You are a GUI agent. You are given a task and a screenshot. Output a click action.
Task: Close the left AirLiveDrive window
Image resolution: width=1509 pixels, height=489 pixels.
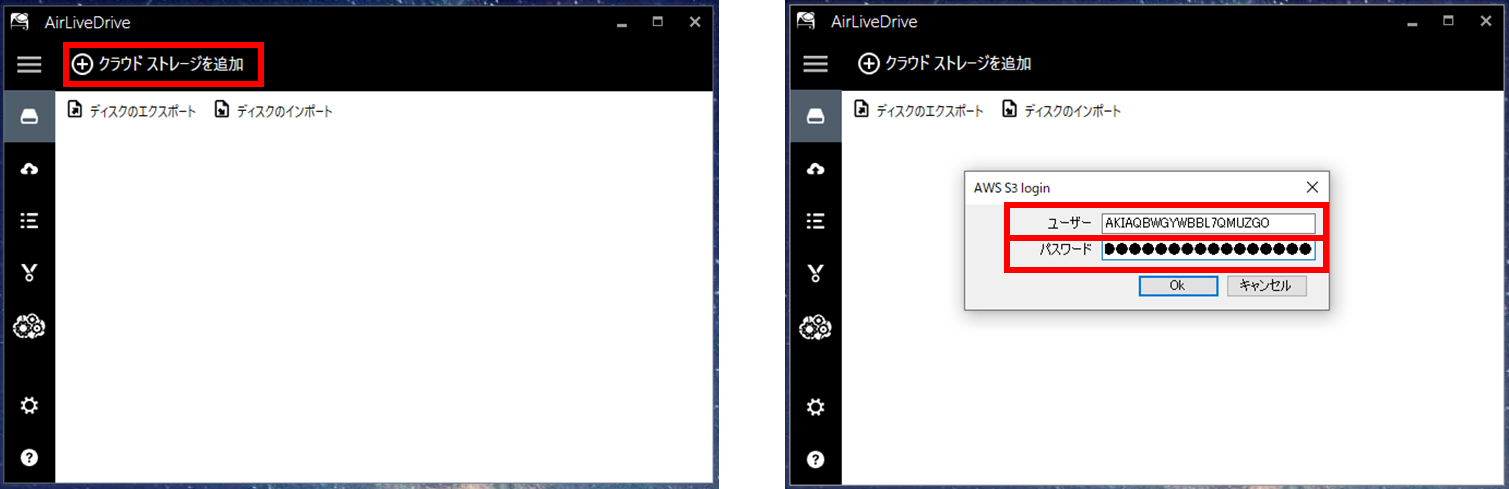pos(695,21)
